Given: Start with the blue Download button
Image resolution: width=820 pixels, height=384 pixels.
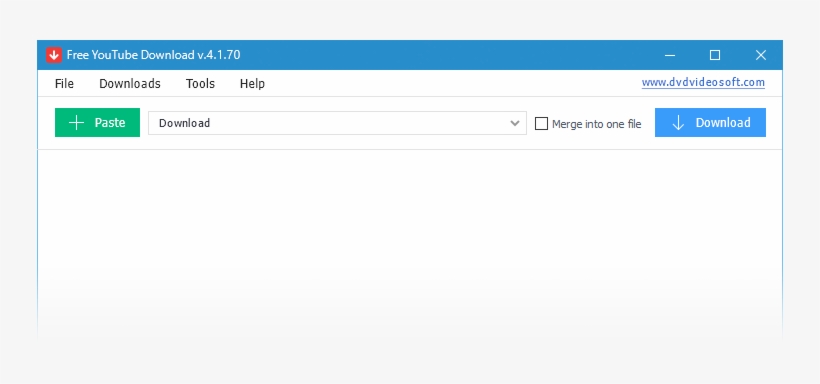Looking at the screenshot, I should point(710,122).
